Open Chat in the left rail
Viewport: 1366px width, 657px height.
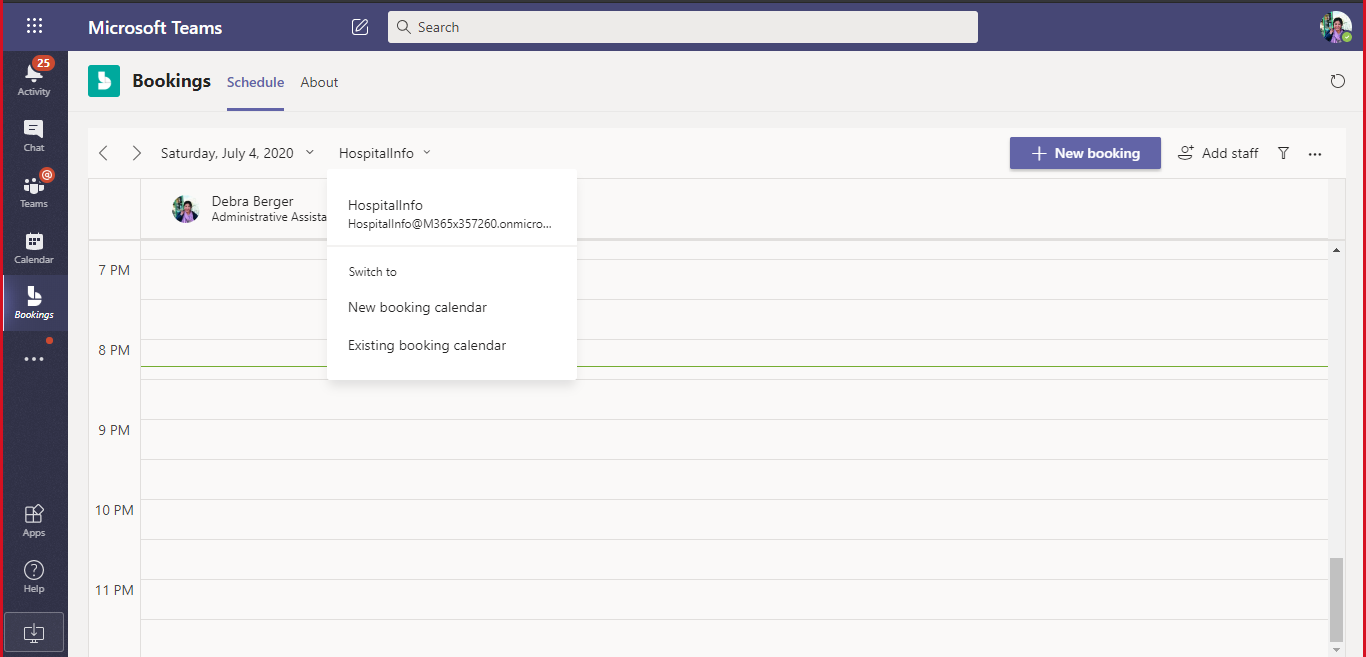34,135
